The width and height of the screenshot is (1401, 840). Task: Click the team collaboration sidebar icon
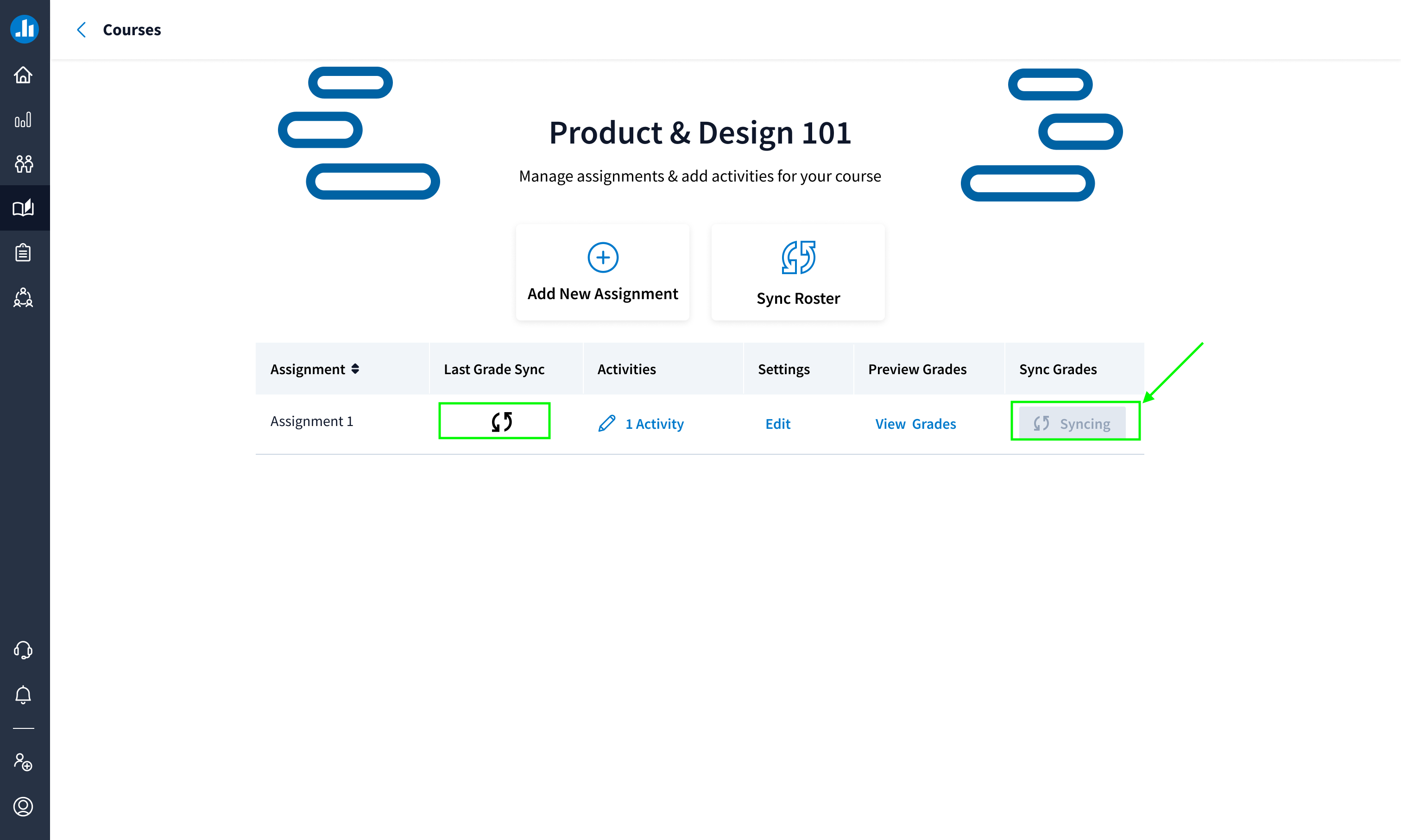coord(23,297)
